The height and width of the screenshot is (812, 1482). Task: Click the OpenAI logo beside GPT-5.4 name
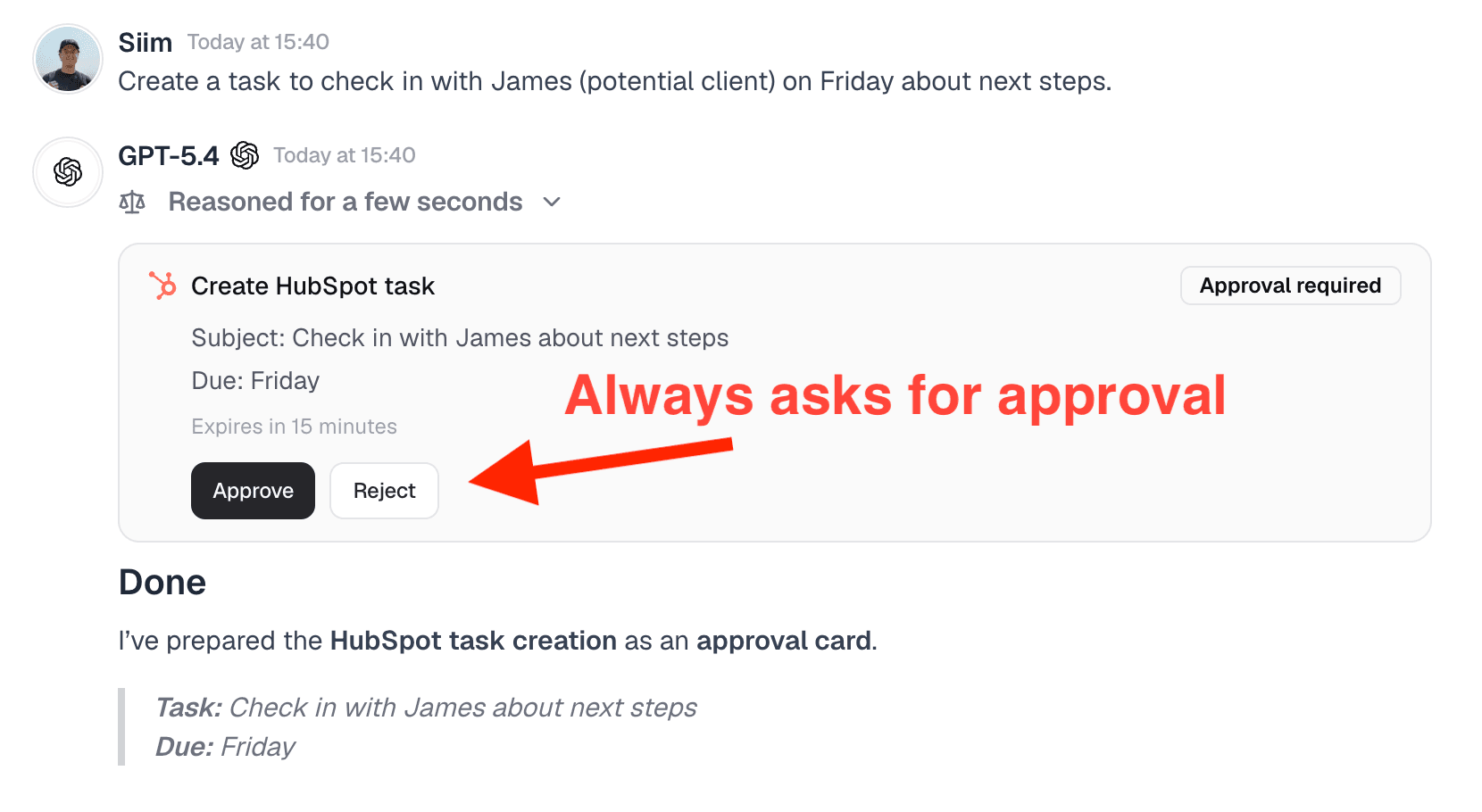coord(245,155)
